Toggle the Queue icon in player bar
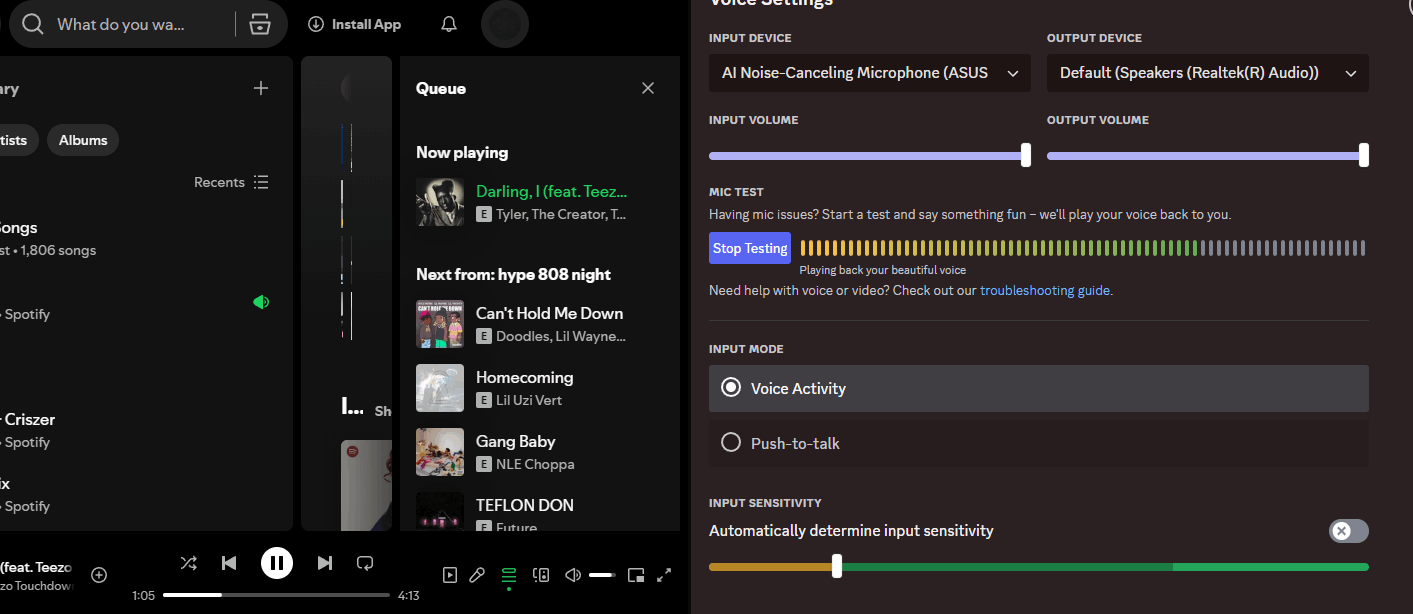This screenshot has height=614, width=1413. coord(509,574)
